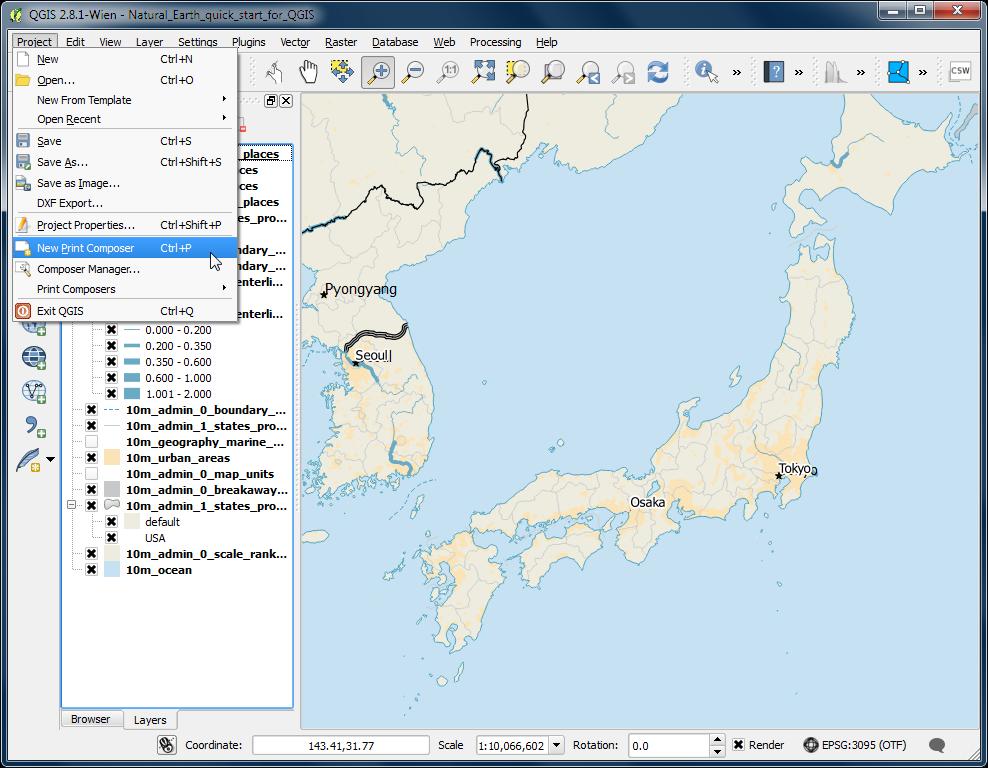Open the blue Help question-mark icon

[x=774, y=72]
